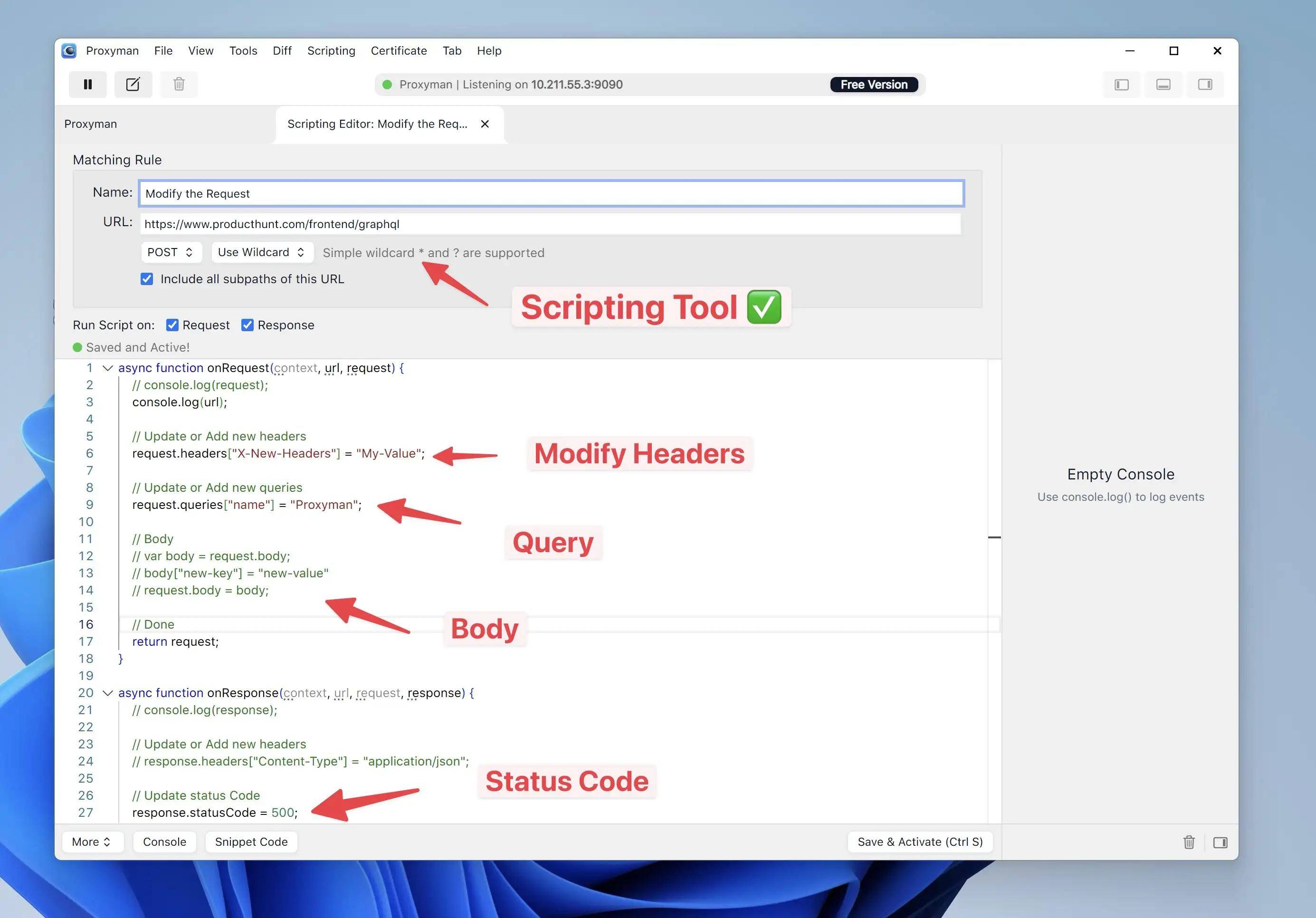This screenshot has height=918, width=1316.
Task: Open the Tools menu
Action: point(243,50)
